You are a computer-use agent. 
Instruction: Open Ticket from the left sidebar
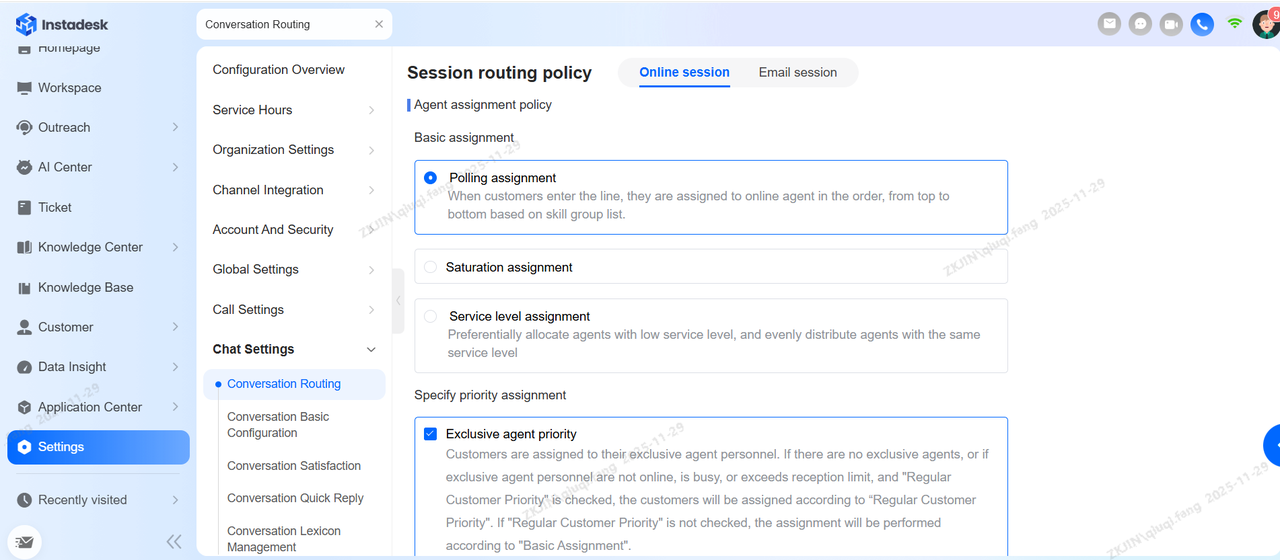click(x=55, y=207)
